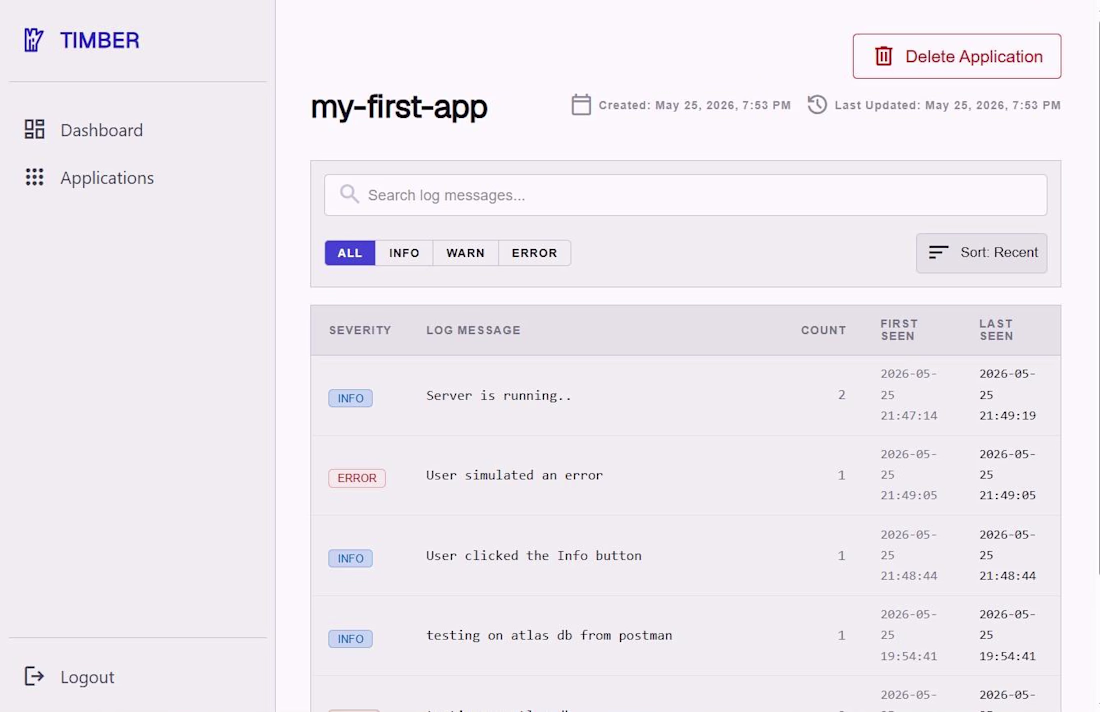Click the SEVERITY column header
Screen dimensions: 1100x712
tap(360, 330)
